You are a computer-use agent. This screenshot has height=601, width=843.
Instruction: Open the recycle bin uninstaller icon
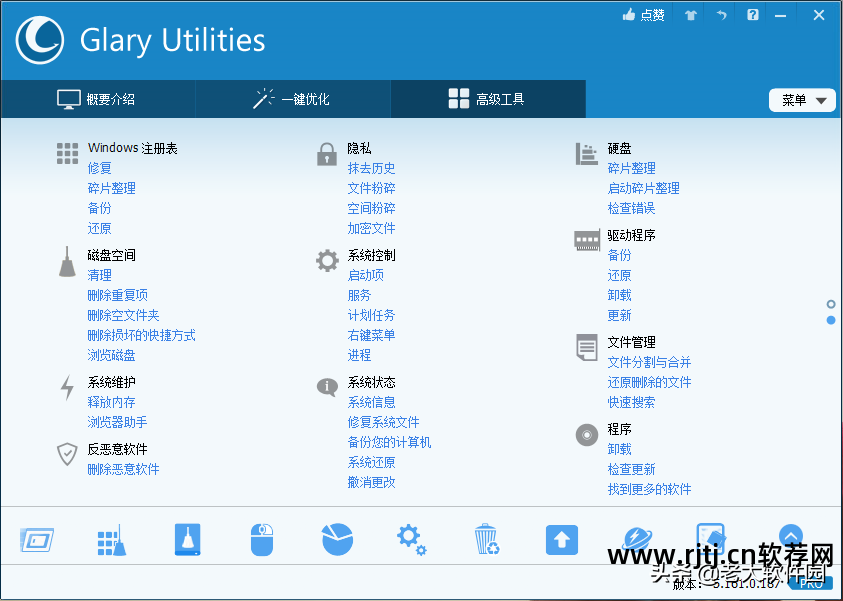pos(487,539)
